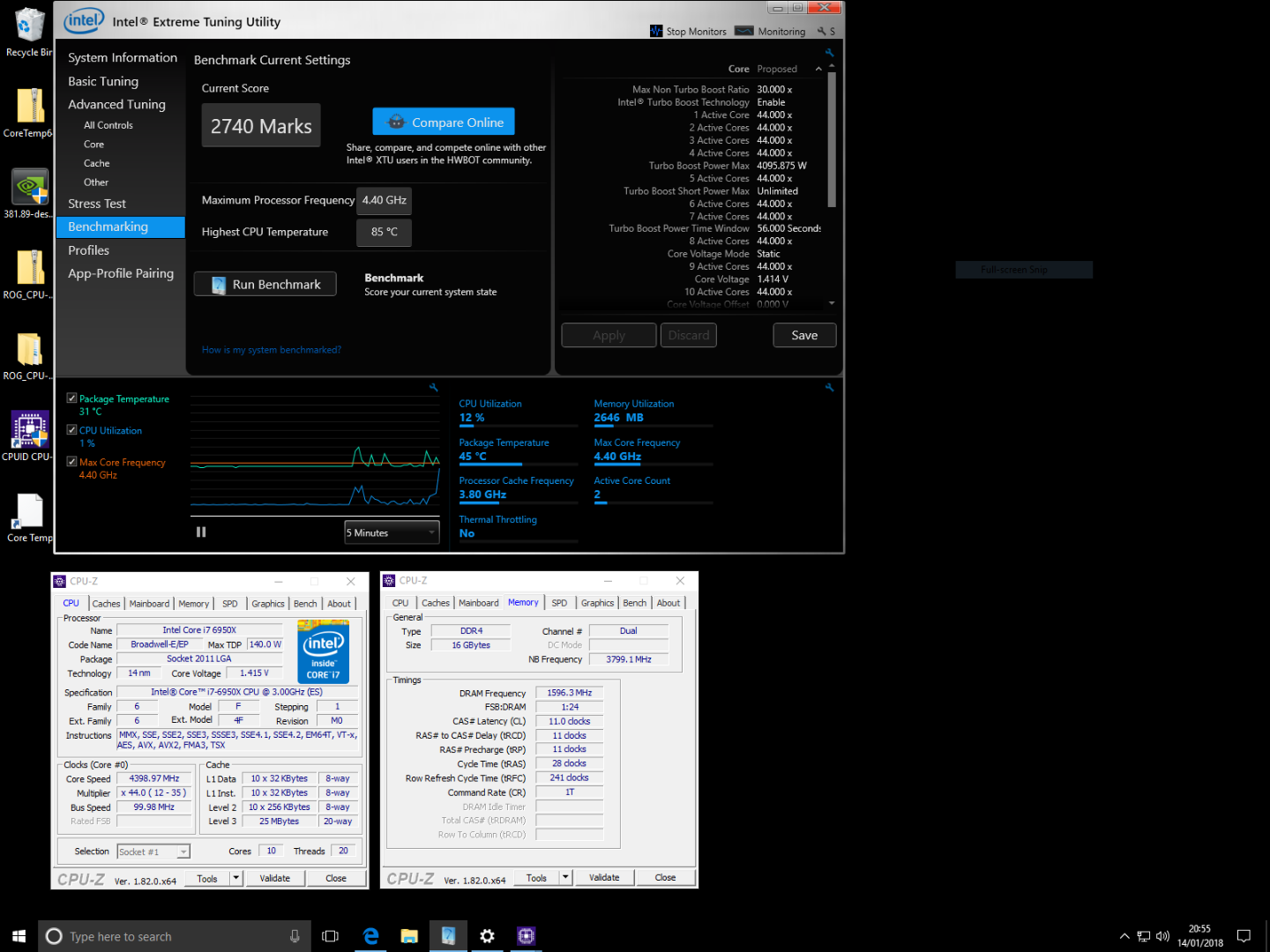Click the Windows Start button
The height and width of the screenshot is (952, 1270).
point(19,936)
